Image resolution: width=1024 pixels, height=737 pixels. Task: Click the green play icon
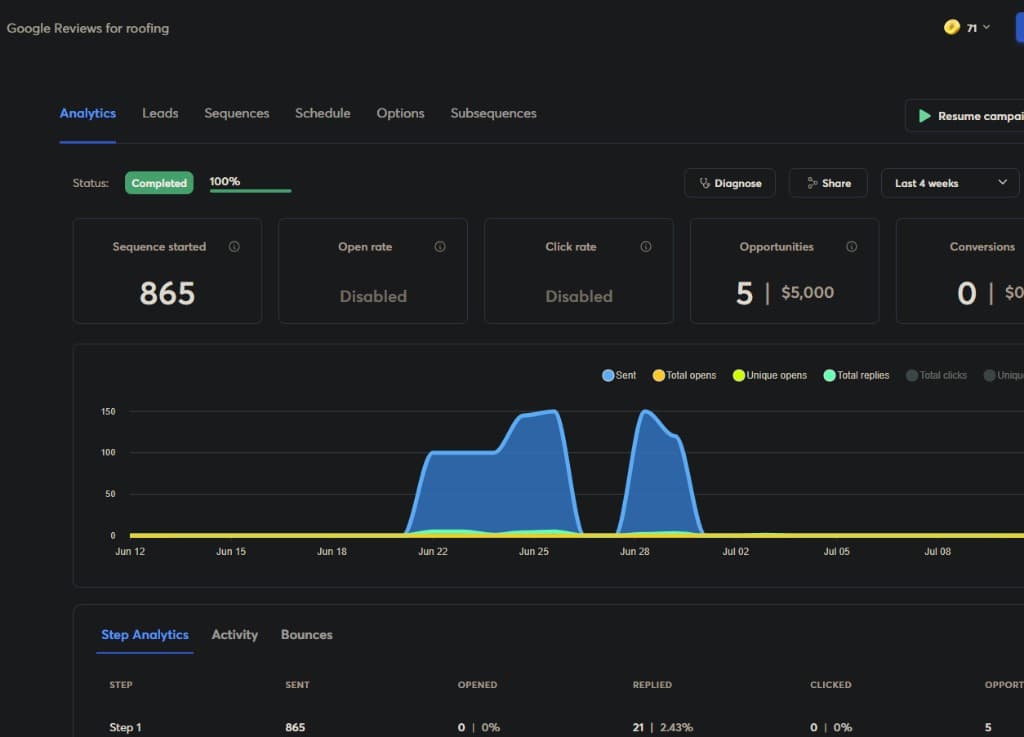[x=924, y=116]
